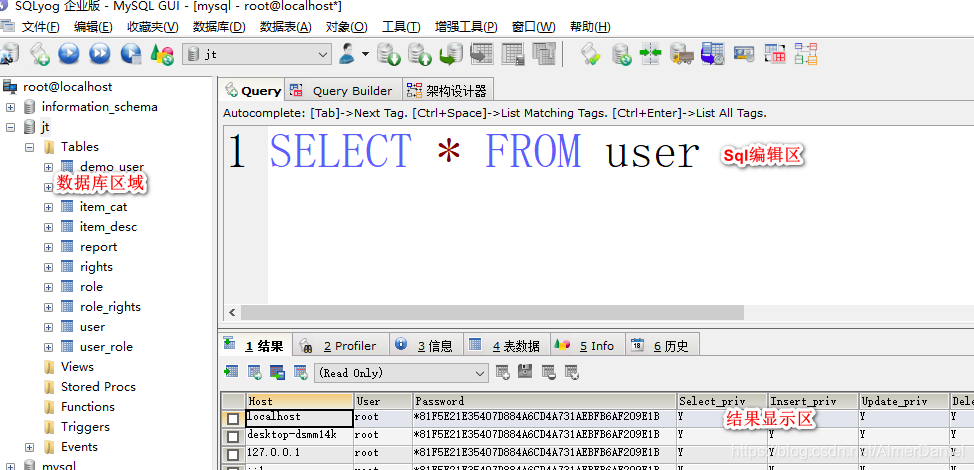Viewport: 974px width, 470px height.
Task: Open the user manager person icon
Action: 347,54
